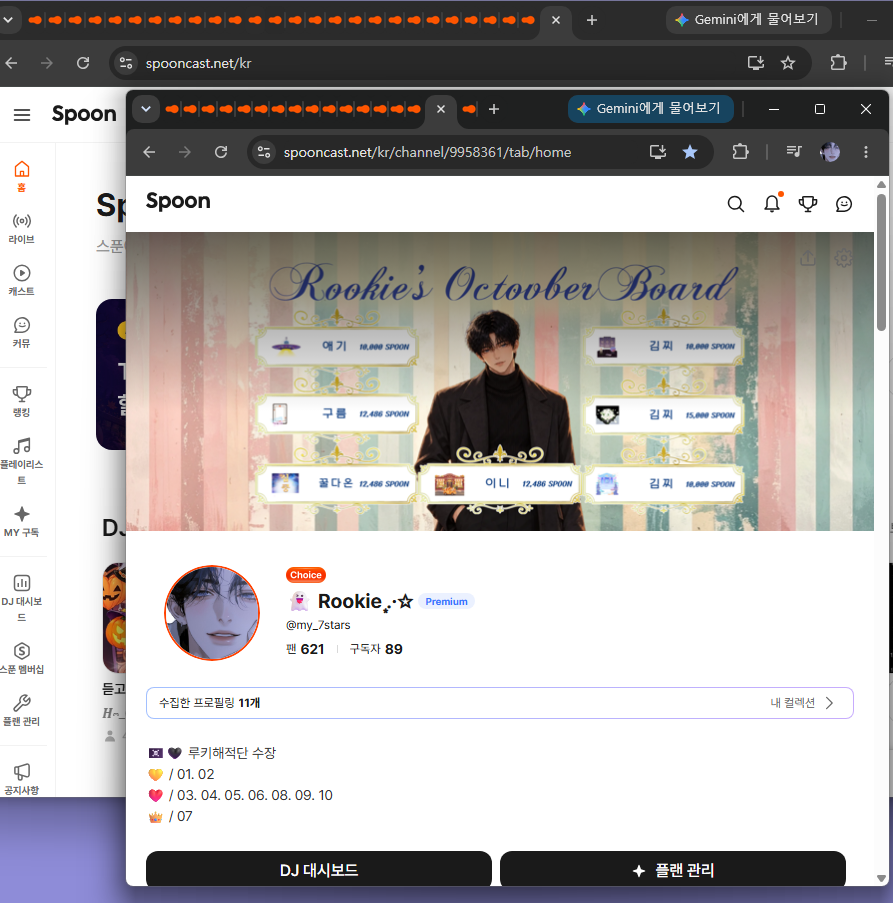Image resolution: width=893 pixels, height=903 pixels.
Task: Expand tab search dropdown in front window
Action: tap(146, 109)
